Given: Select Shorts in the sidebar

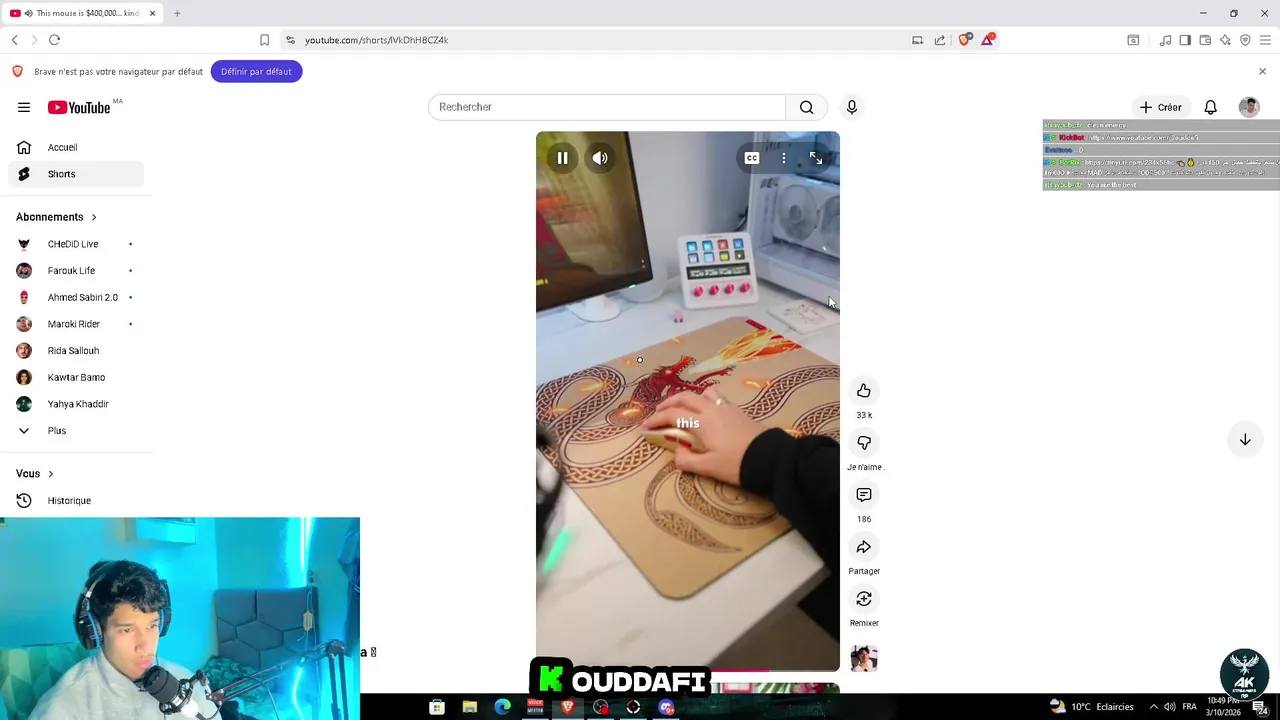Looking at the screenshot, I should [76, 174].
